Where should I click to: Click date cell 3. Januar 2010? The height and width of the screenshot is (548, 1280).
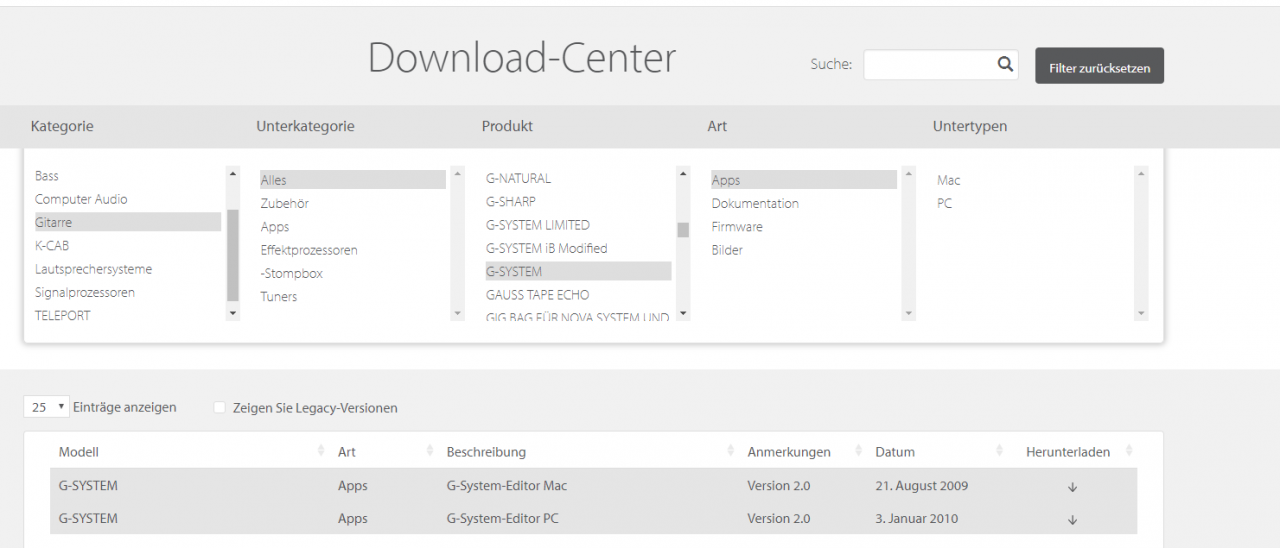tap(916, 519)
